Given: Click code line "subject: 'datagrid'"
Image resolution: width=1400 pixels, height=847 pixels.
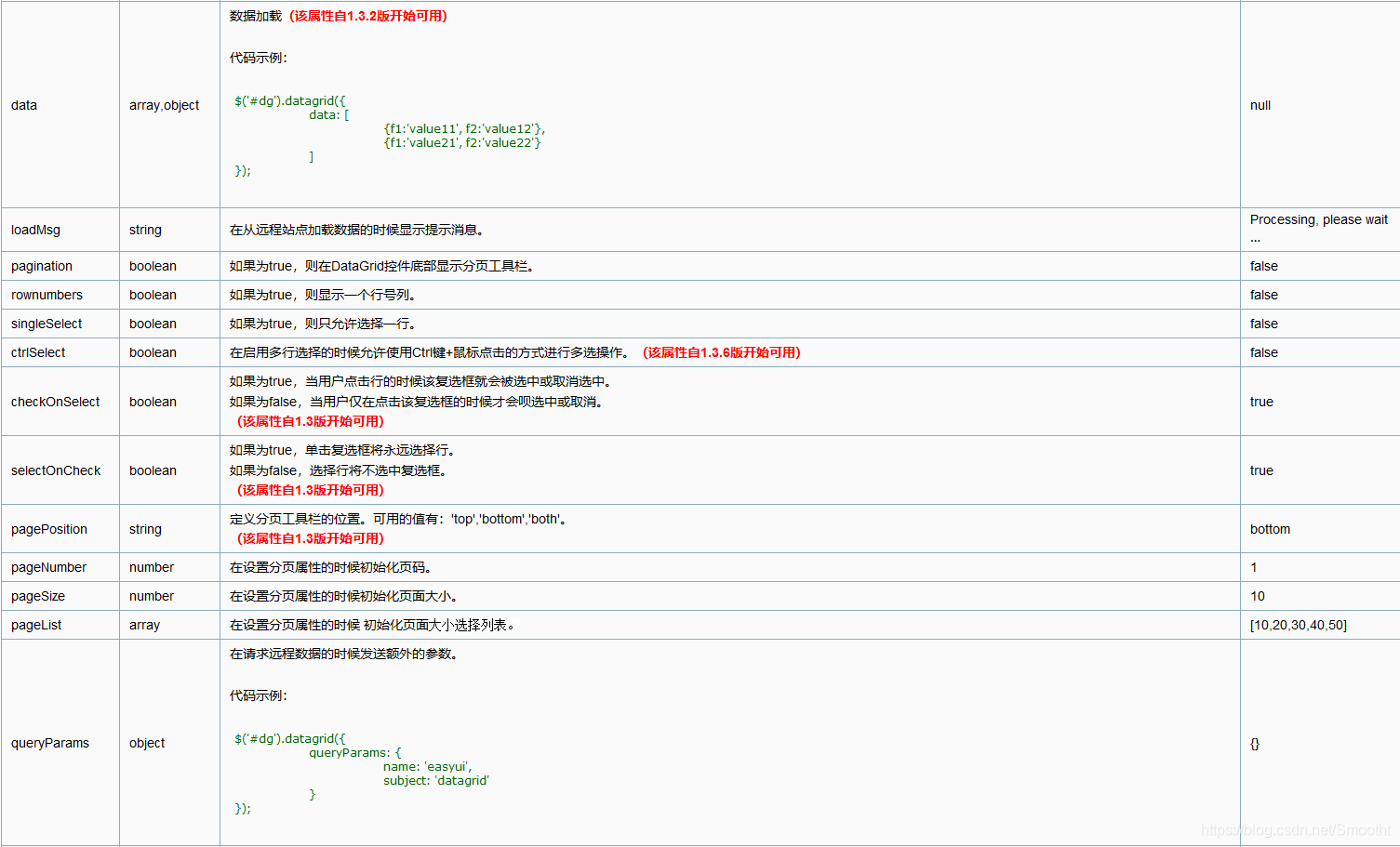Looking at the screenshot, I should 436,780.
